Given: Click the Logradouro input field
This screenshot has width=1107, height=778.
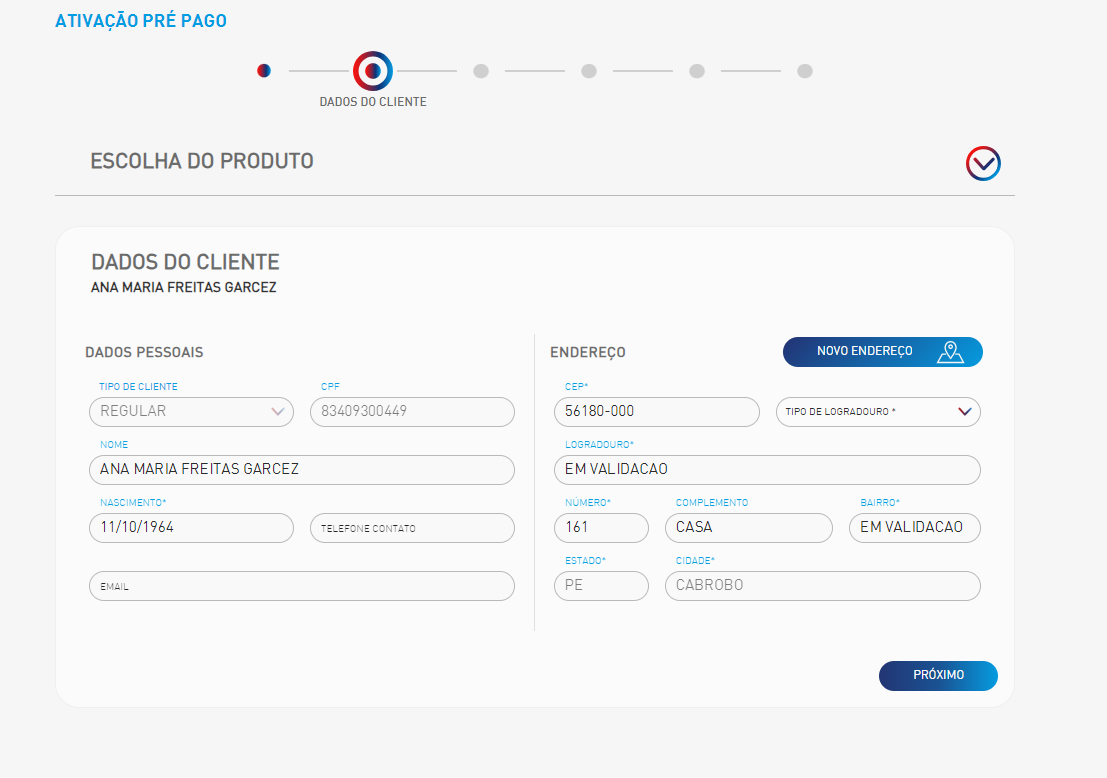Looking at the screenshot, I should 767,469.
